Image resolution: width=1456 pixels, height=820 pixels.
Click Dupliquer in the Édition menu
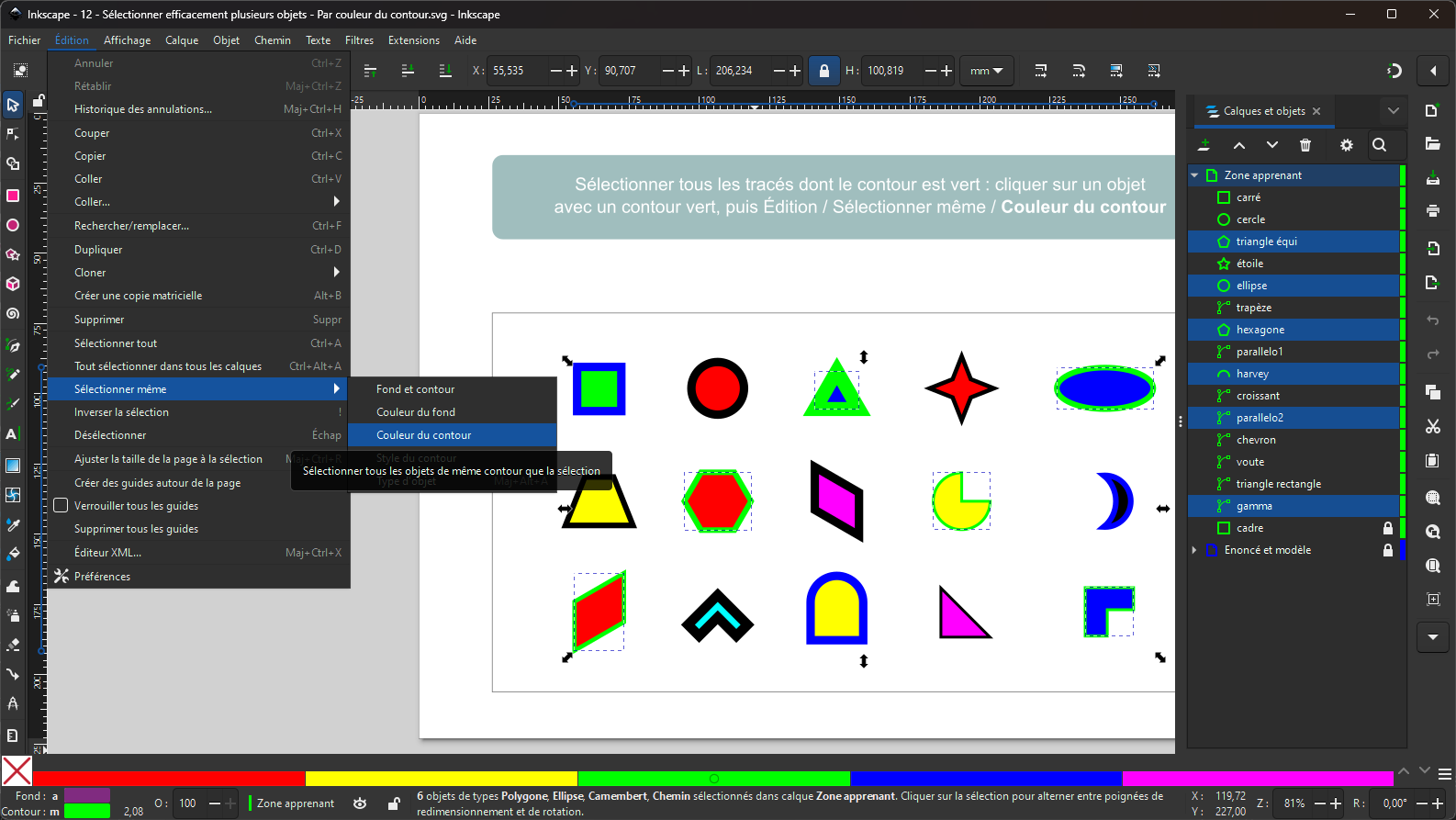click(x=198, y=250)
